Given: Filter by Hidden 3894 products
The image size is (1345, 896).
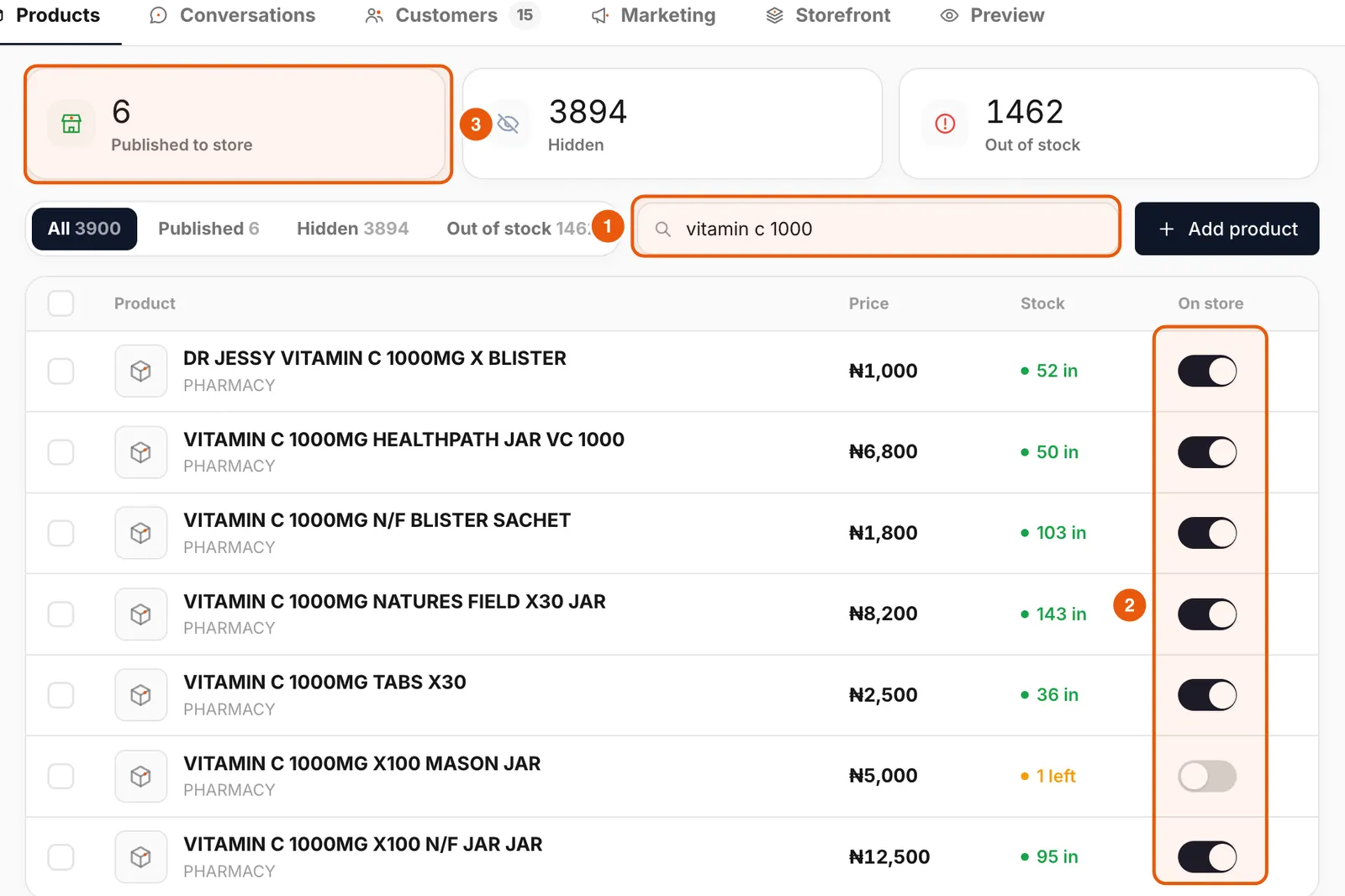Looking at the screenshot, I should tap(352, 229).
